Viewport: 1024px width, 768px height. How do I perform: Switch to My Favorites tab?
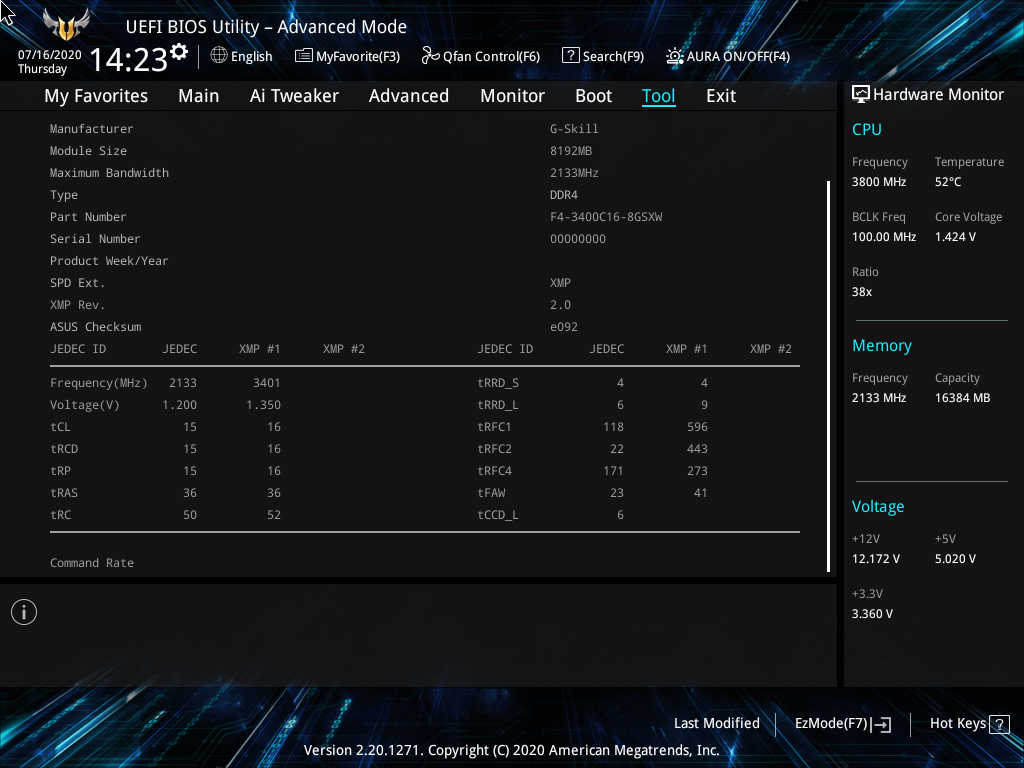pyautogui.click(x=96, y=96)
